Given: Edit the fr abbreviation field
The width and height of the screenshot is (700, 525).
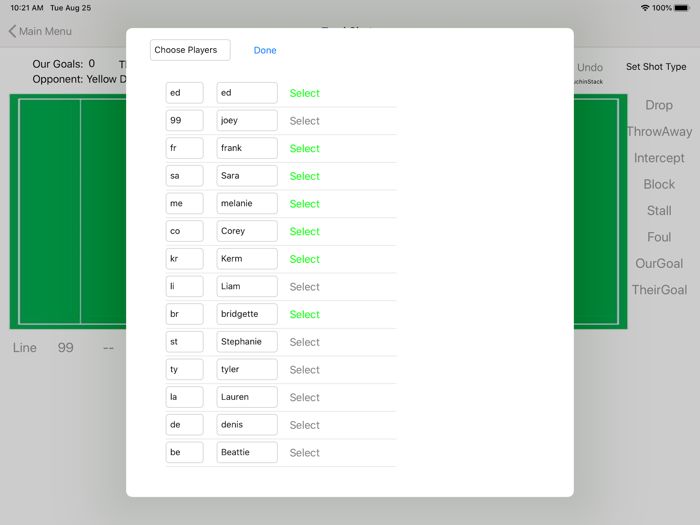Looking at the screenshot, I should coord(184,148).
